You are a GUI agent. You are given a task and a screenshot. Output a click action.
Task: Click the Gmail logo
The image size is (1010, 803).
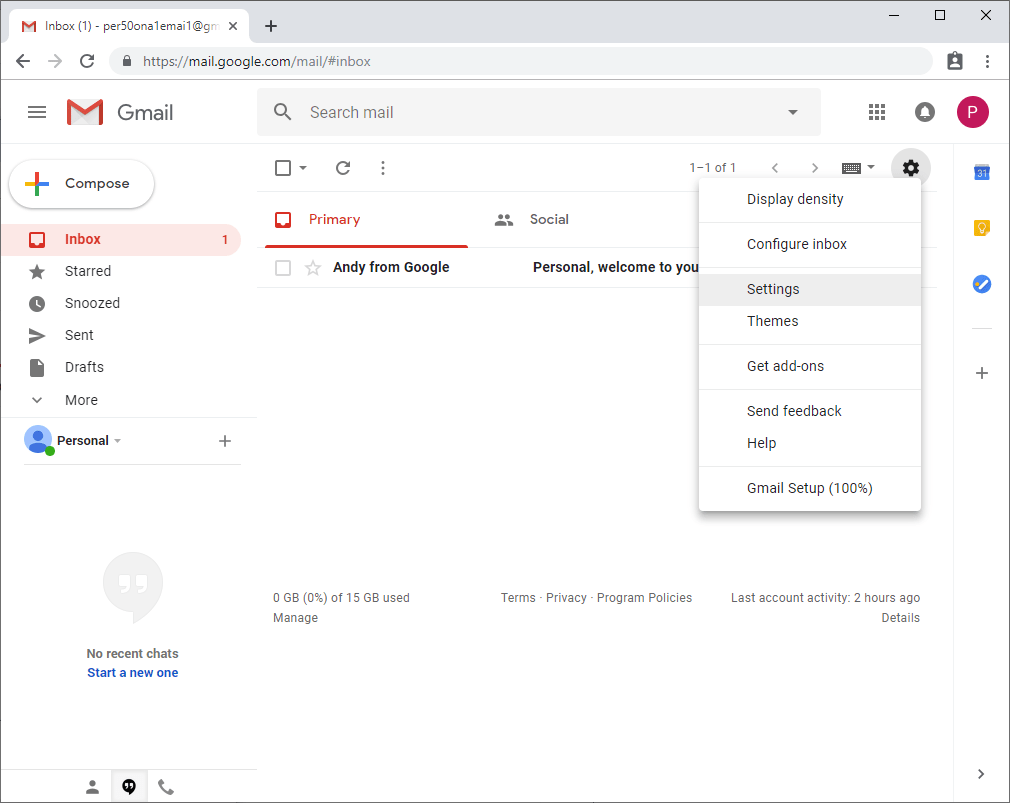pyautogui.click(x=120, y=112)
